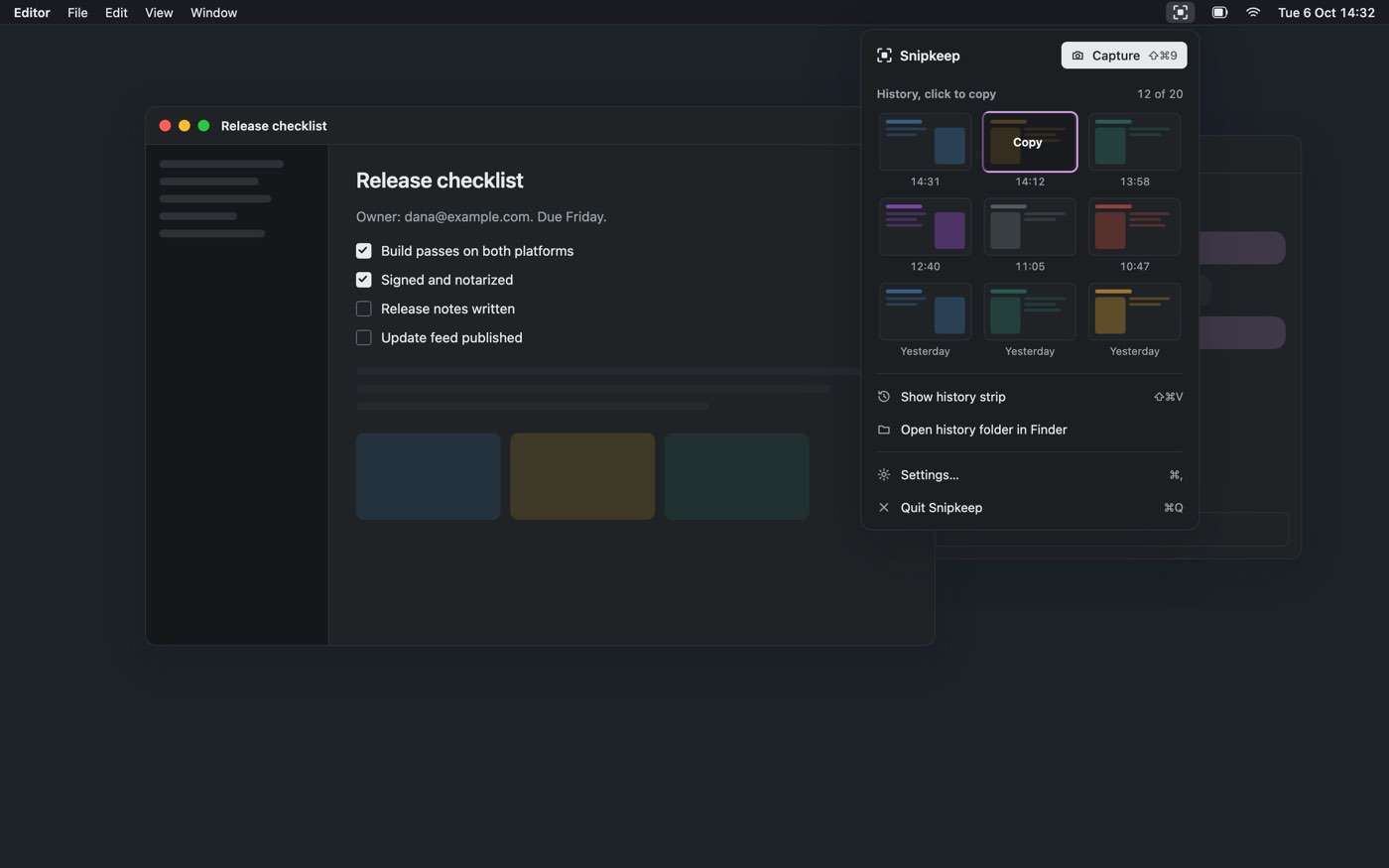
Task: Click the gear icon beside Settings
Action: 884,475
